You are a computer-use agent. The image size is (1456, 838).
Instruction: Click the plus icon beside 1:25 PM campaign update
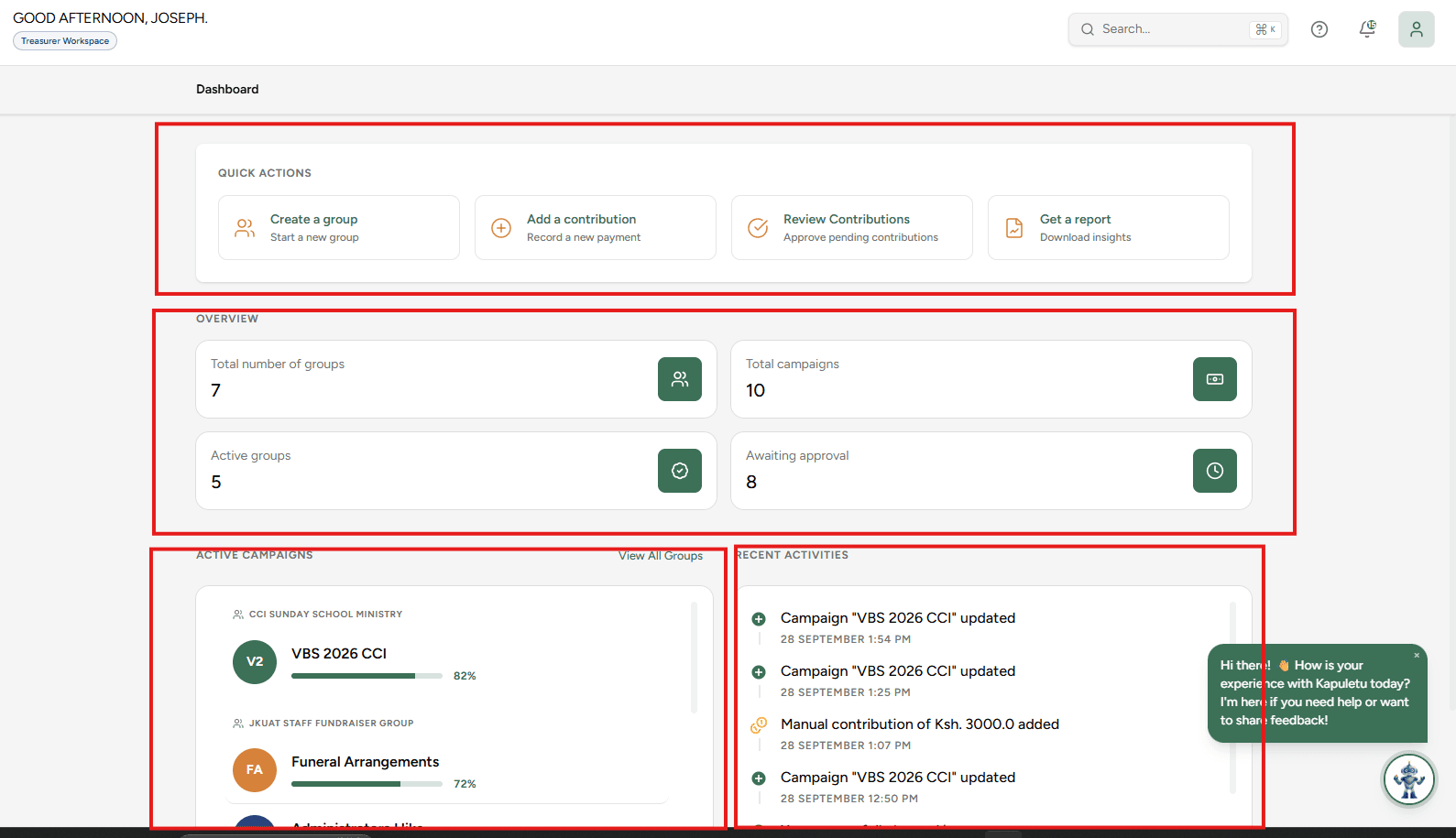[x=759, y=672]
